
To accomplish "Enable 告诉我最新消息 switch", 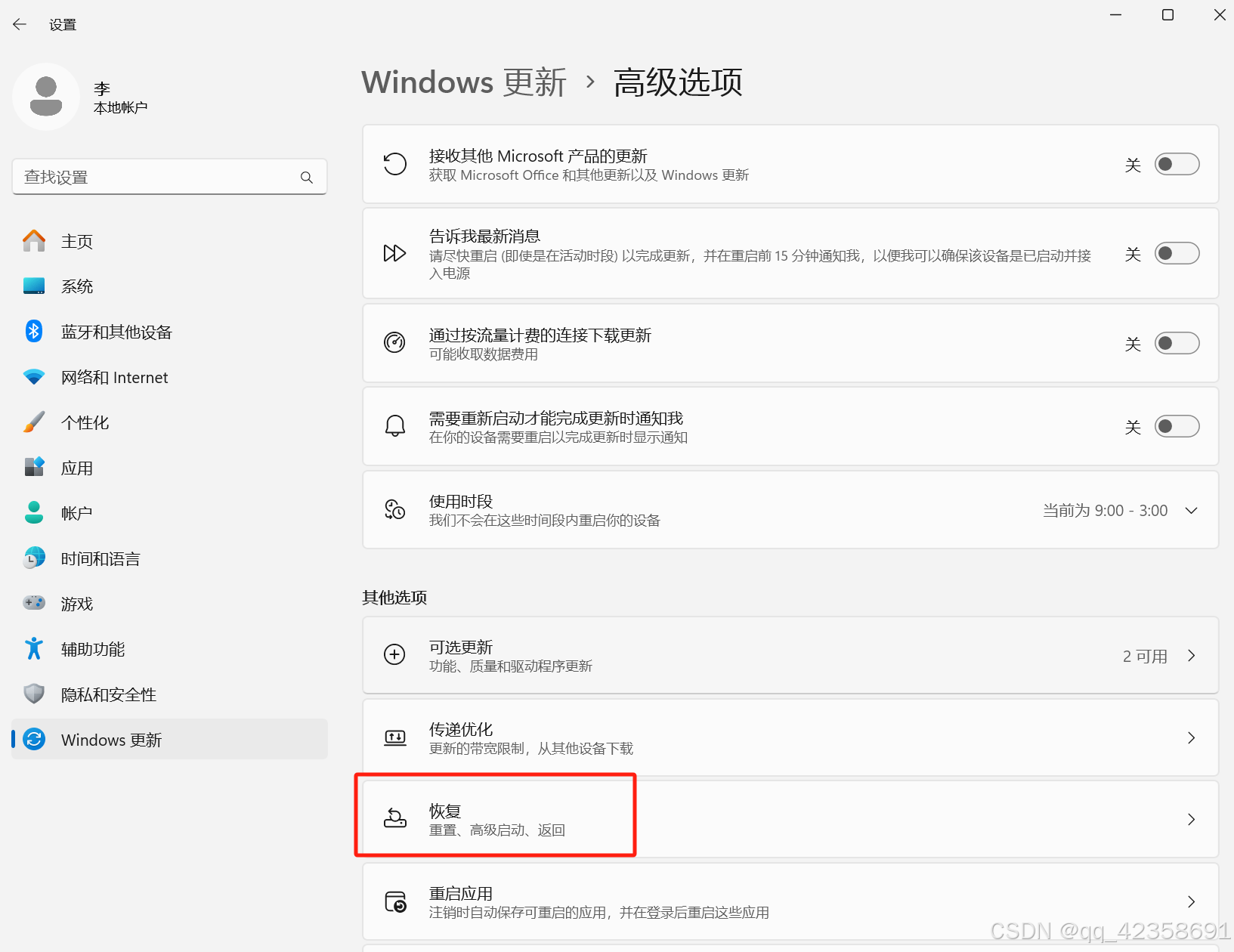I will (x=1177, y=253).
